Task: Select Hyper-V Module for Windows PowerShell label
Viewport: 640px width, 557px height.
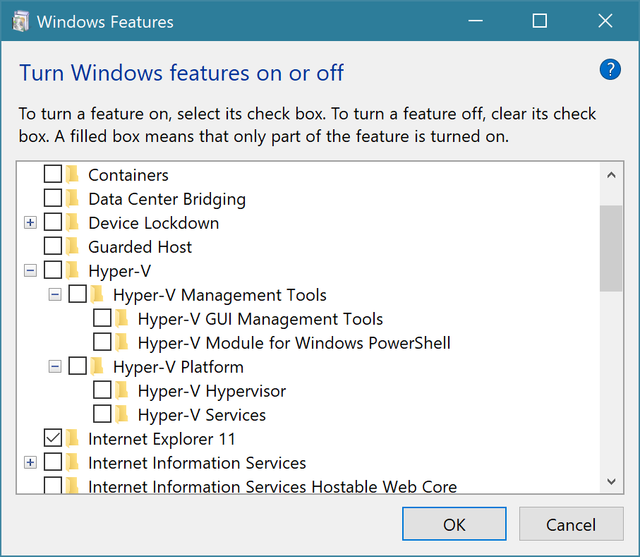Action: (x=294, y=343)
